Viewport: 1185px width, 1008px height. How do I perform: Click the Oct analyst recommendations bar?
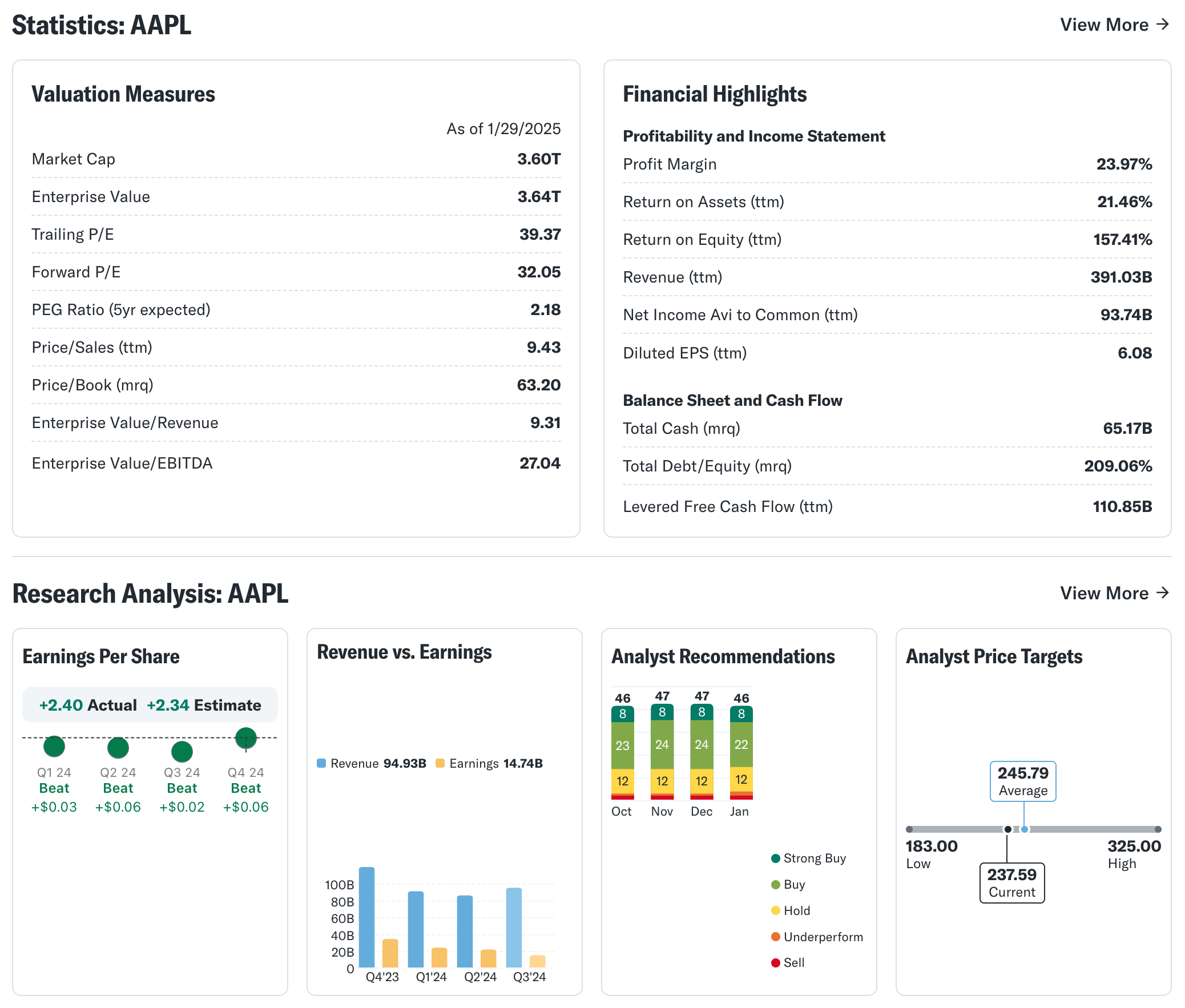tap(622, 752)
